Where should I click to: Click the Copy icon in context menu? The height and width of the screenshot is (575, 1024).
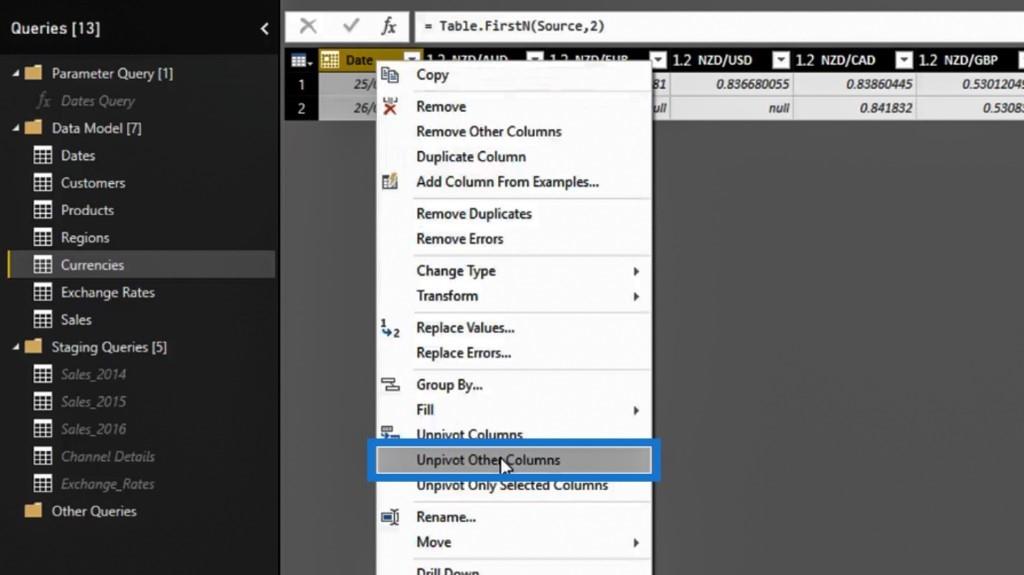tap(390, 75)
